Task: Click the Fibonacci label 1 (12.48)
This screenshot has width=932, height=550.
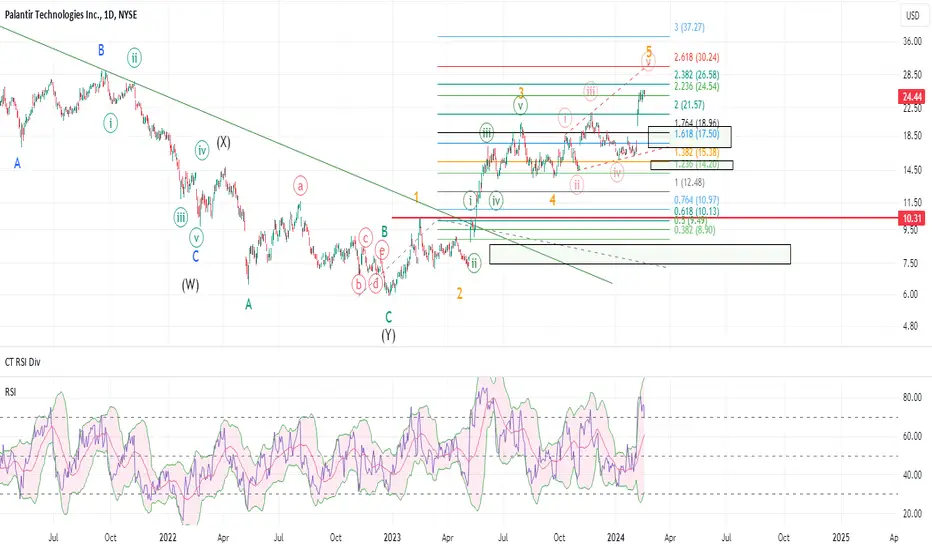Action: pos(689,183)
